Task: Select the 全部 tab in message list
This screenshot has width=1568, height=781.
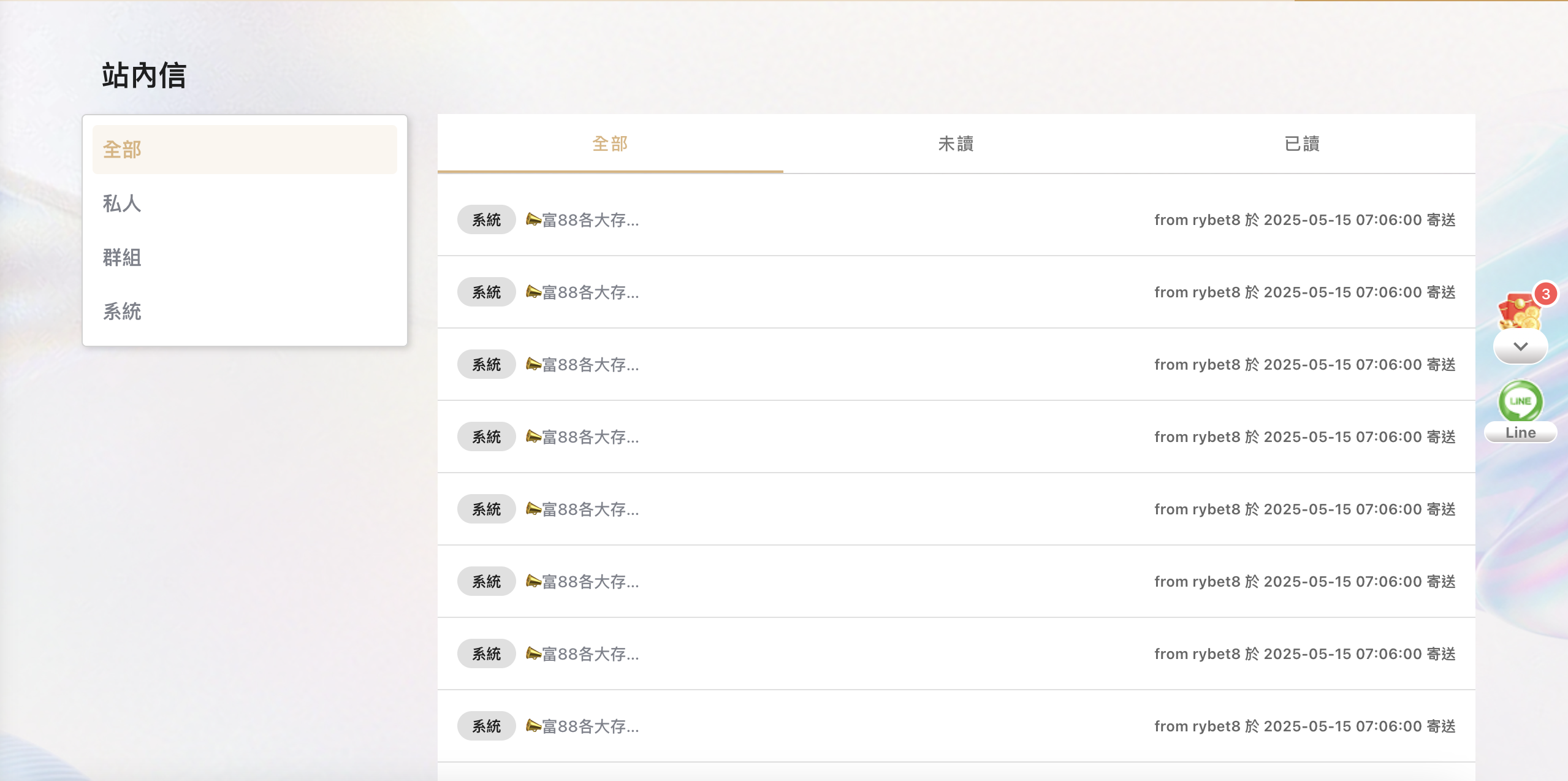Action: coord(611,143)
